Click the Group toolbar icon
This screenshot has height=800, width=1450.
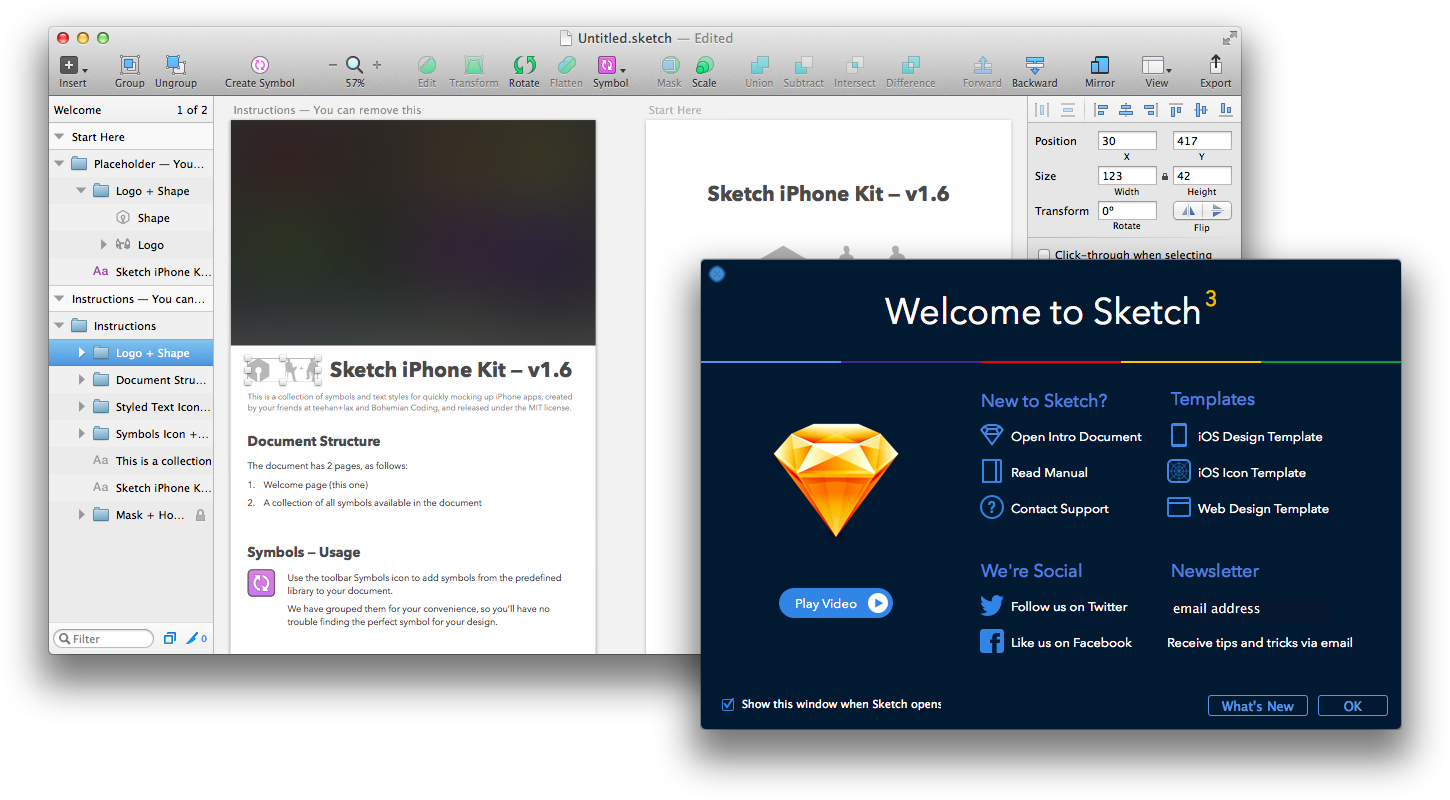click(129, 66)
